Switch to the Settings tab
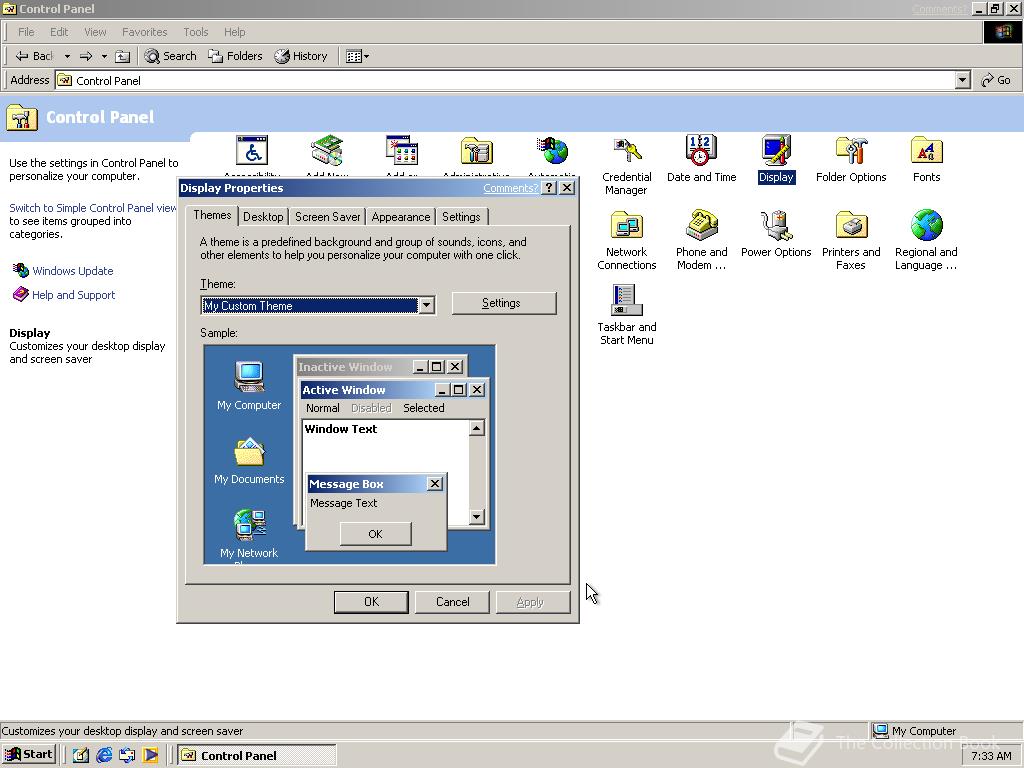1024x768 pixels. click(x=461, y=217)
